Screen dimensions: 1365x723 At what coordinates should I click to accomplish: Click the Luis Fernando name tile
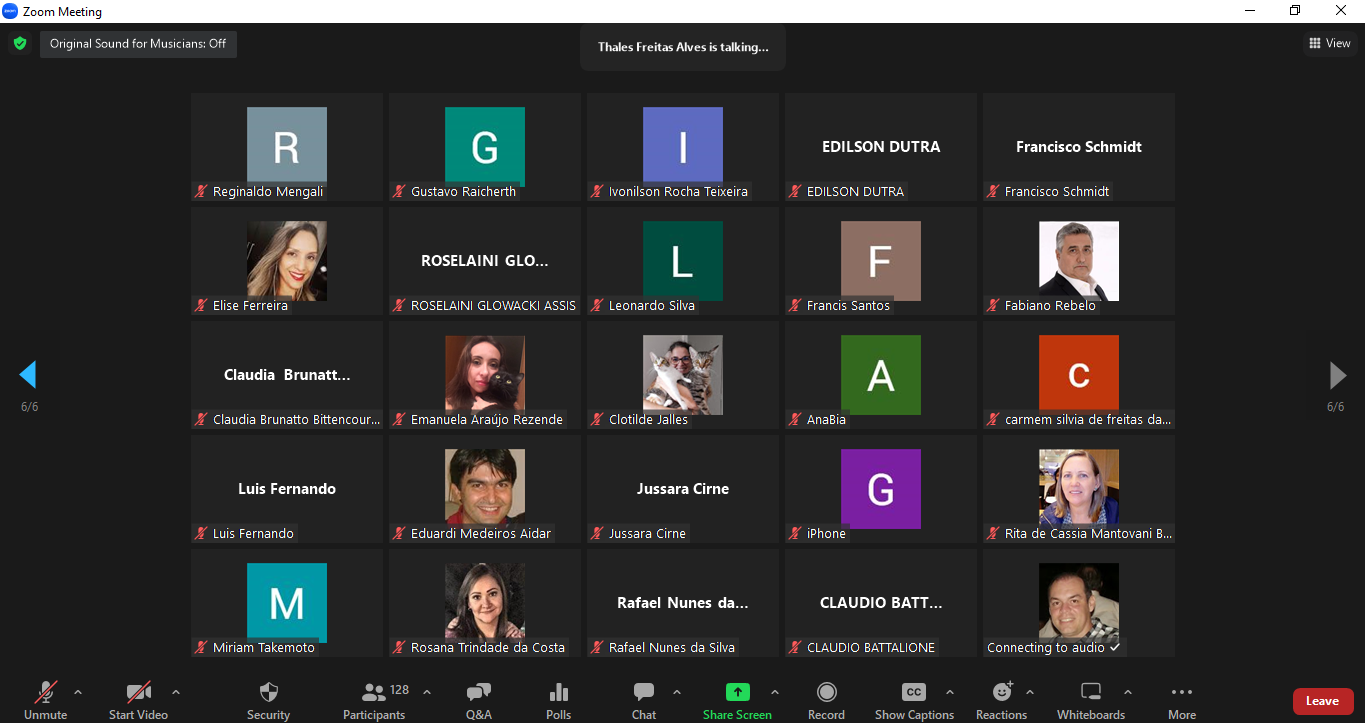[287, 489]
